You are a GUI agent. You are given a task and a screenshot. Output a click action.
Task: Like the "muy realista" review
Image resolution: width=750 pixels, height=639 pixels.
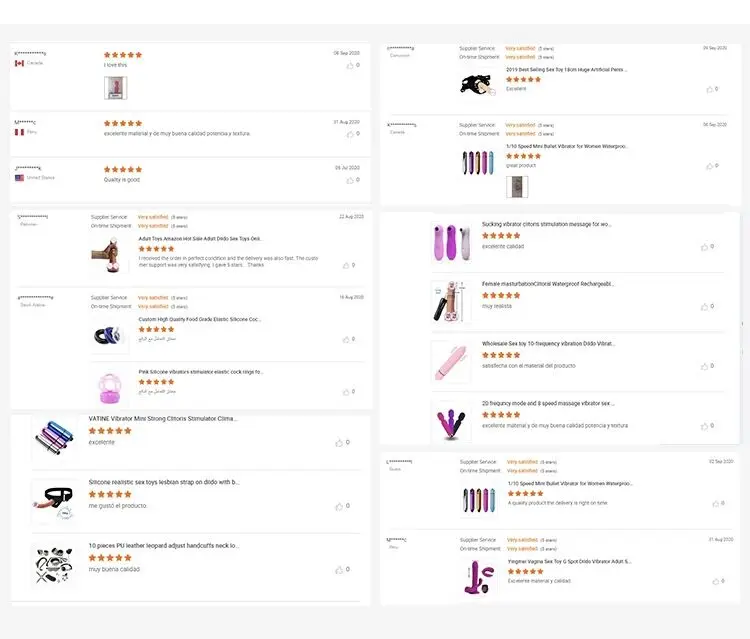pyautogui.click(x=704, y=306)
